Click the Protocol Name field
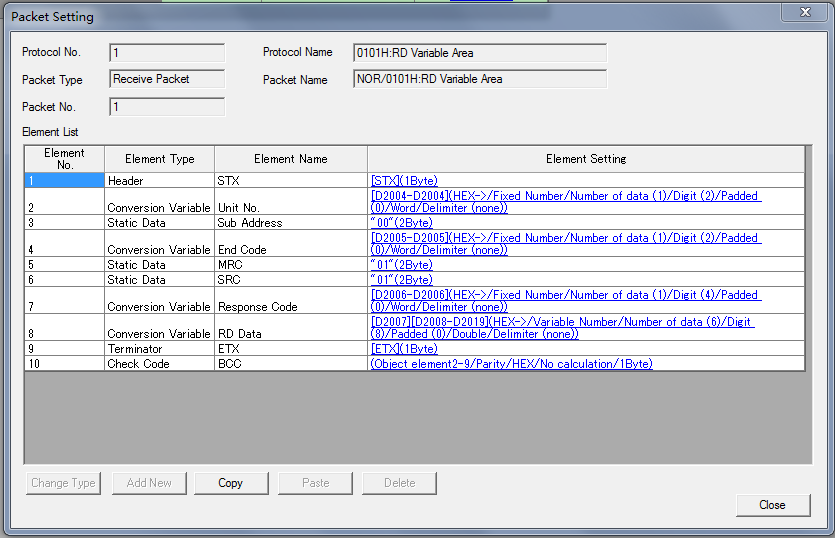This screenshot has width=835, height=538. click(x=479, y=53)
